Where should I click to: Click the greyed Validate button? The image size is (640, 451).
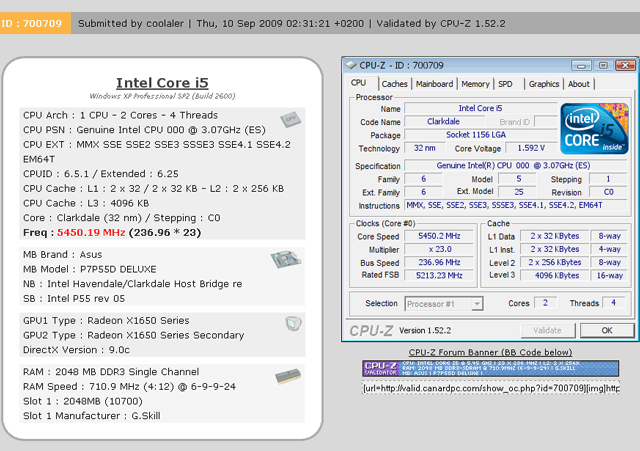click(548, 330)
